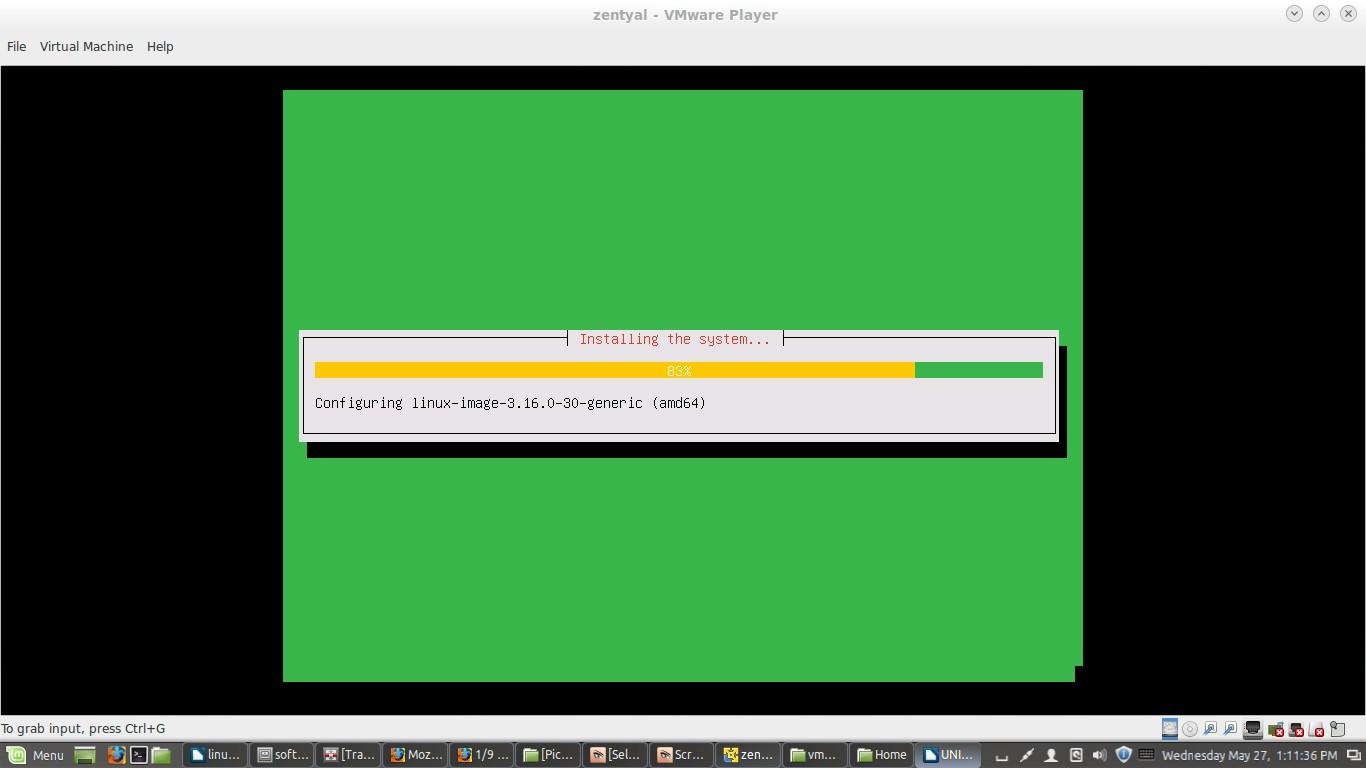Open the file manager launcher in panel
This screenshot has height=768, width=1366.
(161, 755)
